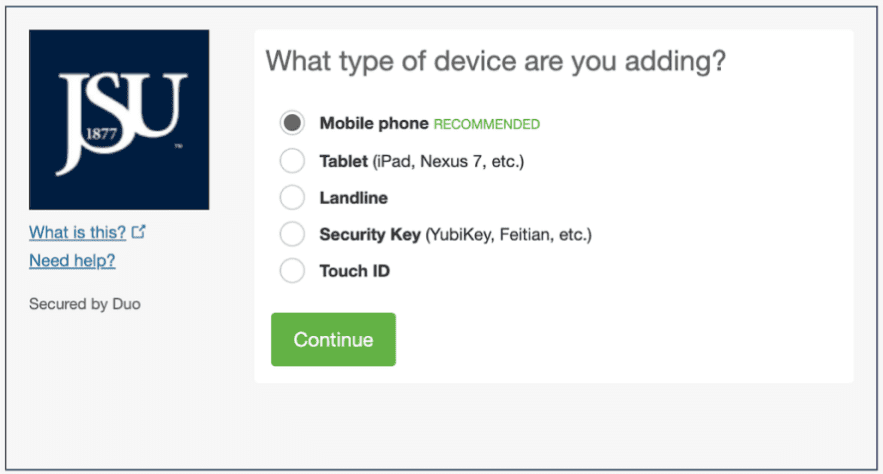Click the device type question heading

(495, 62)
